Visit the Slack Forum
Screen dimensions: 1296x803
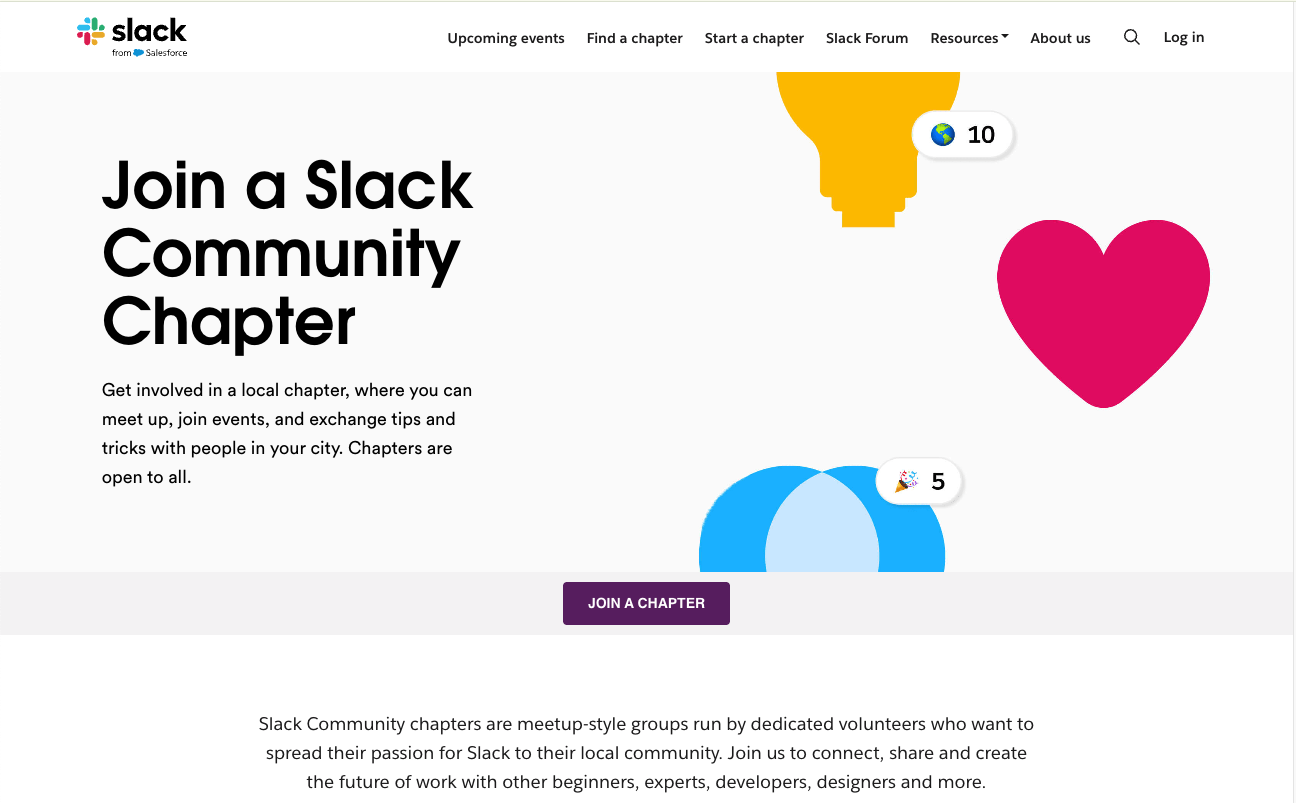tap(866, 37)
